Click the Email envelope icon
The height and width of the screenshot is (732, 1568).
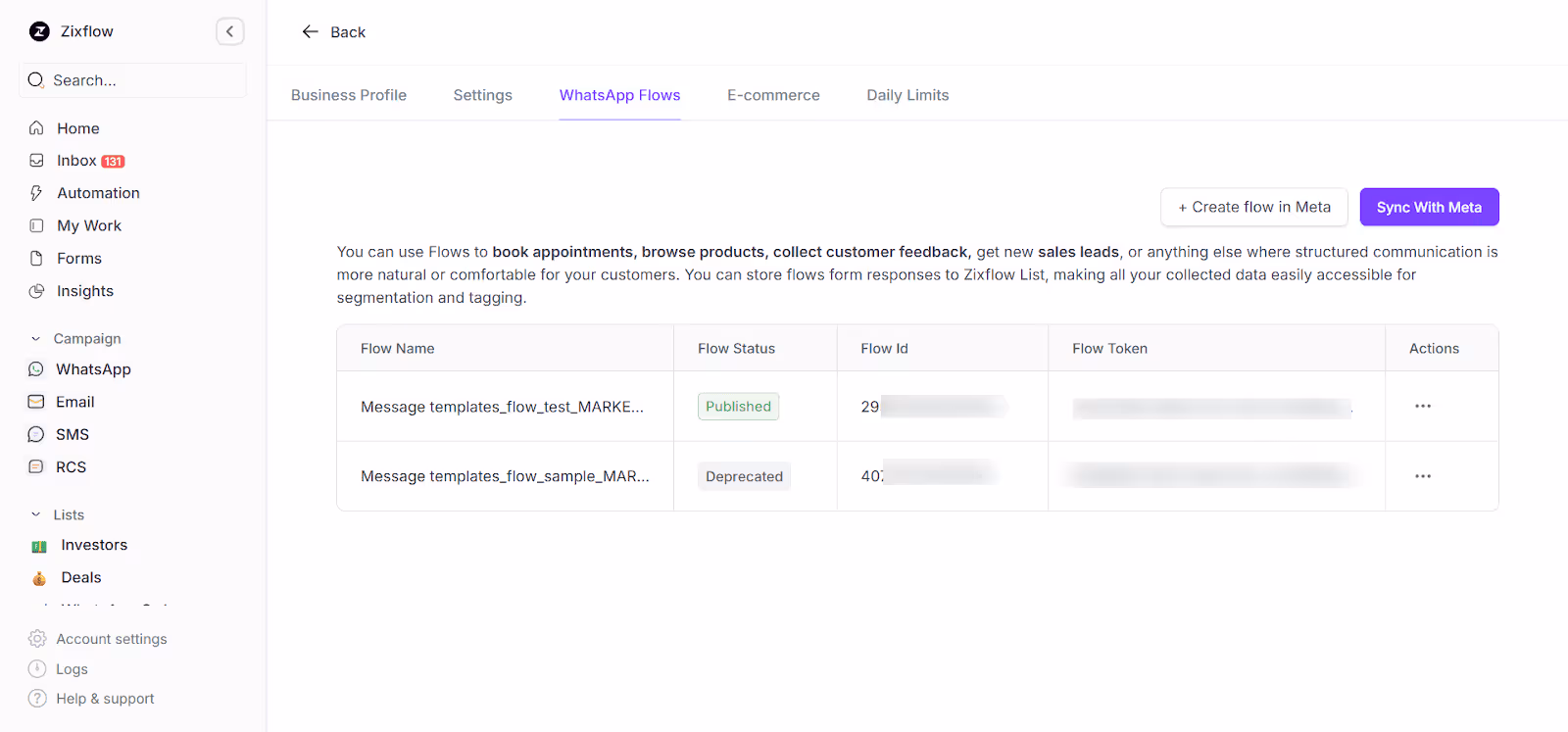36,402
